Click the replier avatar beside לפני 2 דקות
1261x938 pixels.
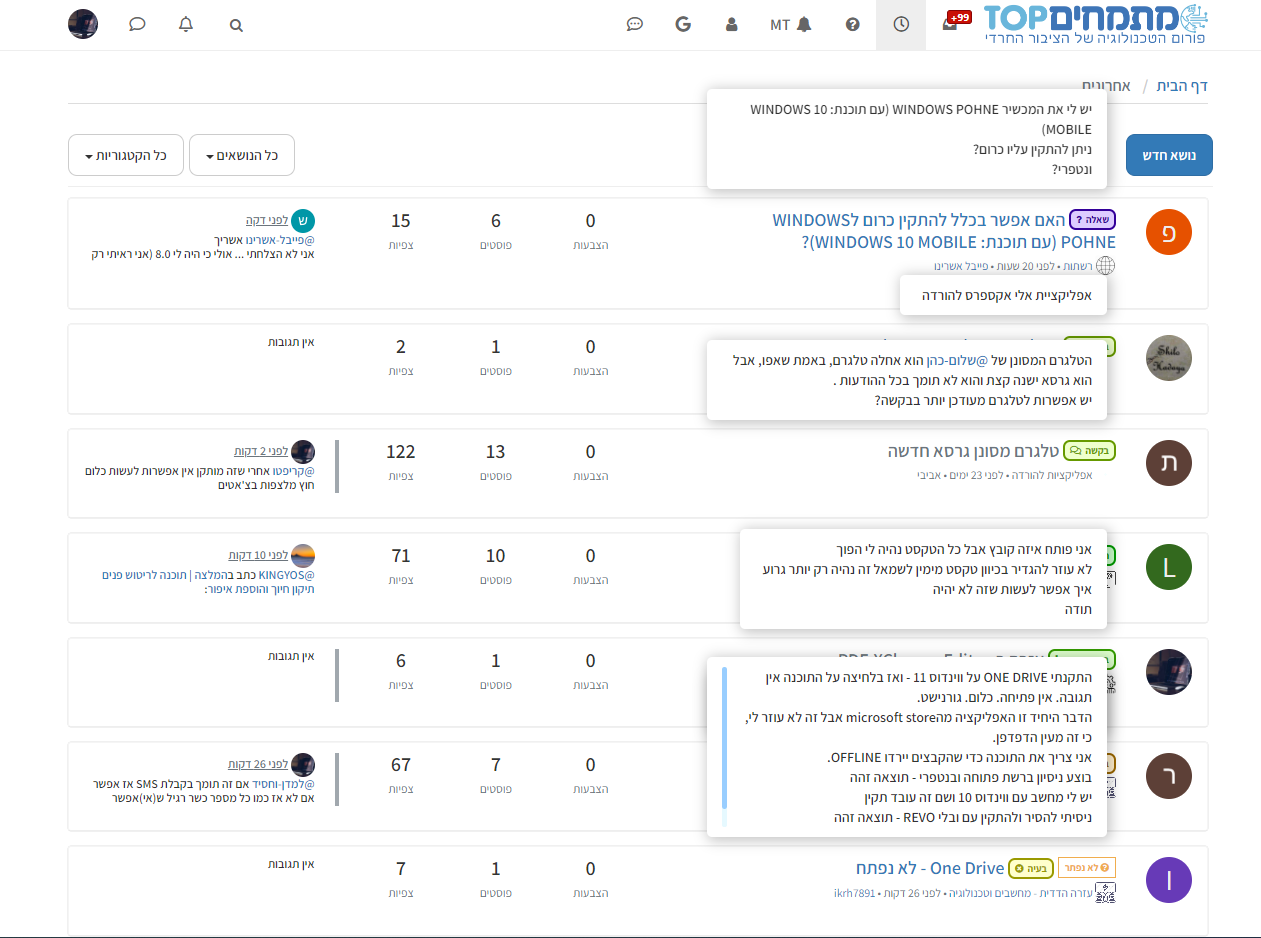pyautogui.click(x=303, y=451)
